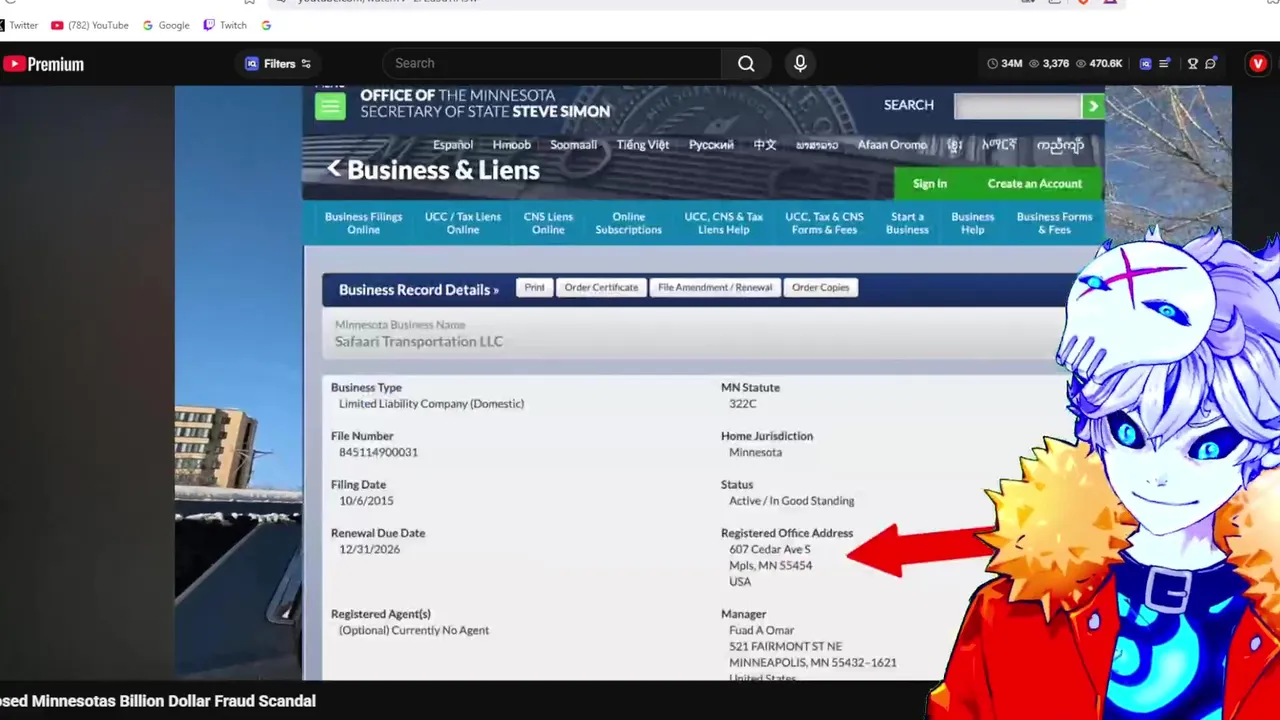Open Business Filings Online tab
The image size is (1280, 720).
363,223
